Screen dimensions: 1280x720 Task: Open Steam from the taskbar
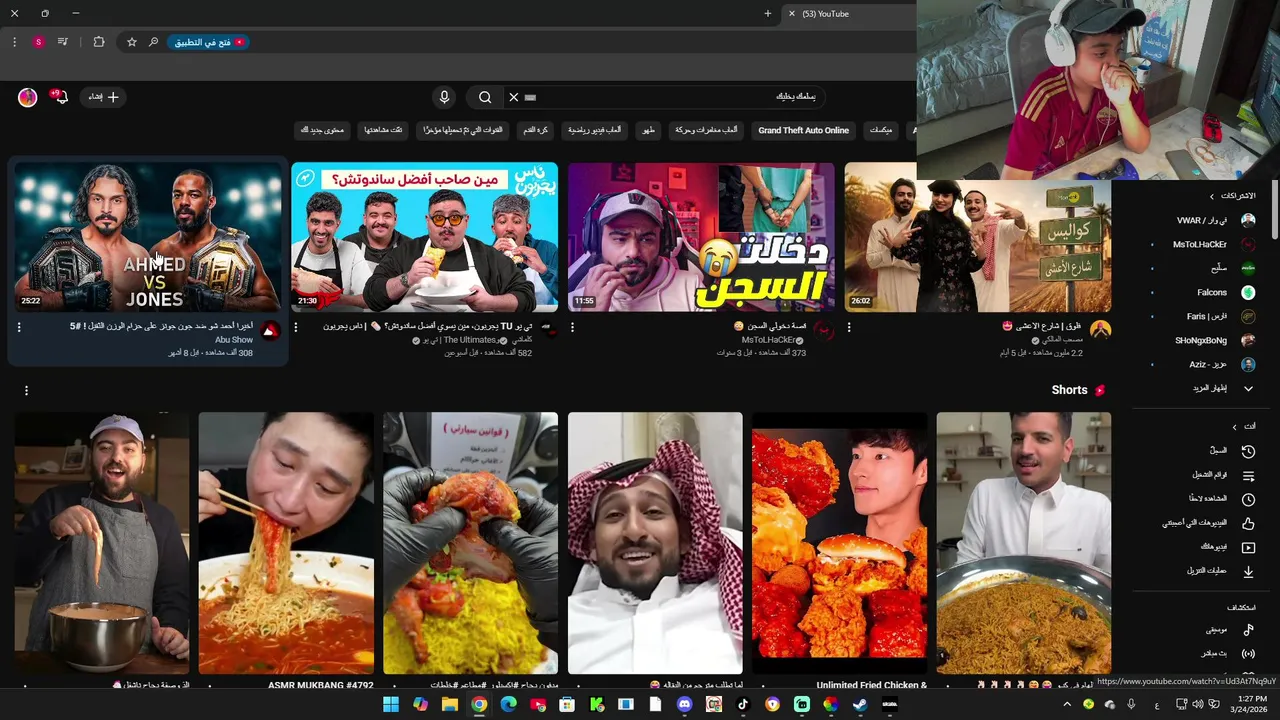pyautogui.click(x=860, y=704)
